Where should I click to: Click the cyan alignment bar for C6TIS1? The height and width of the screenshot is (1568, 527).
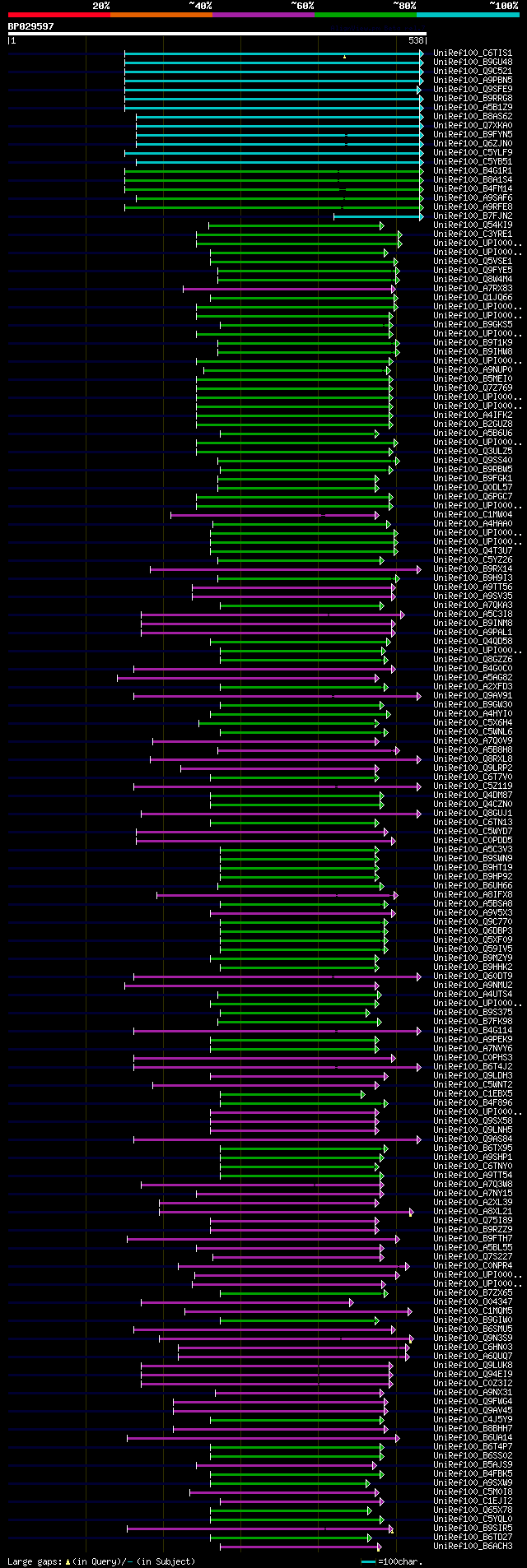[274, 53]
